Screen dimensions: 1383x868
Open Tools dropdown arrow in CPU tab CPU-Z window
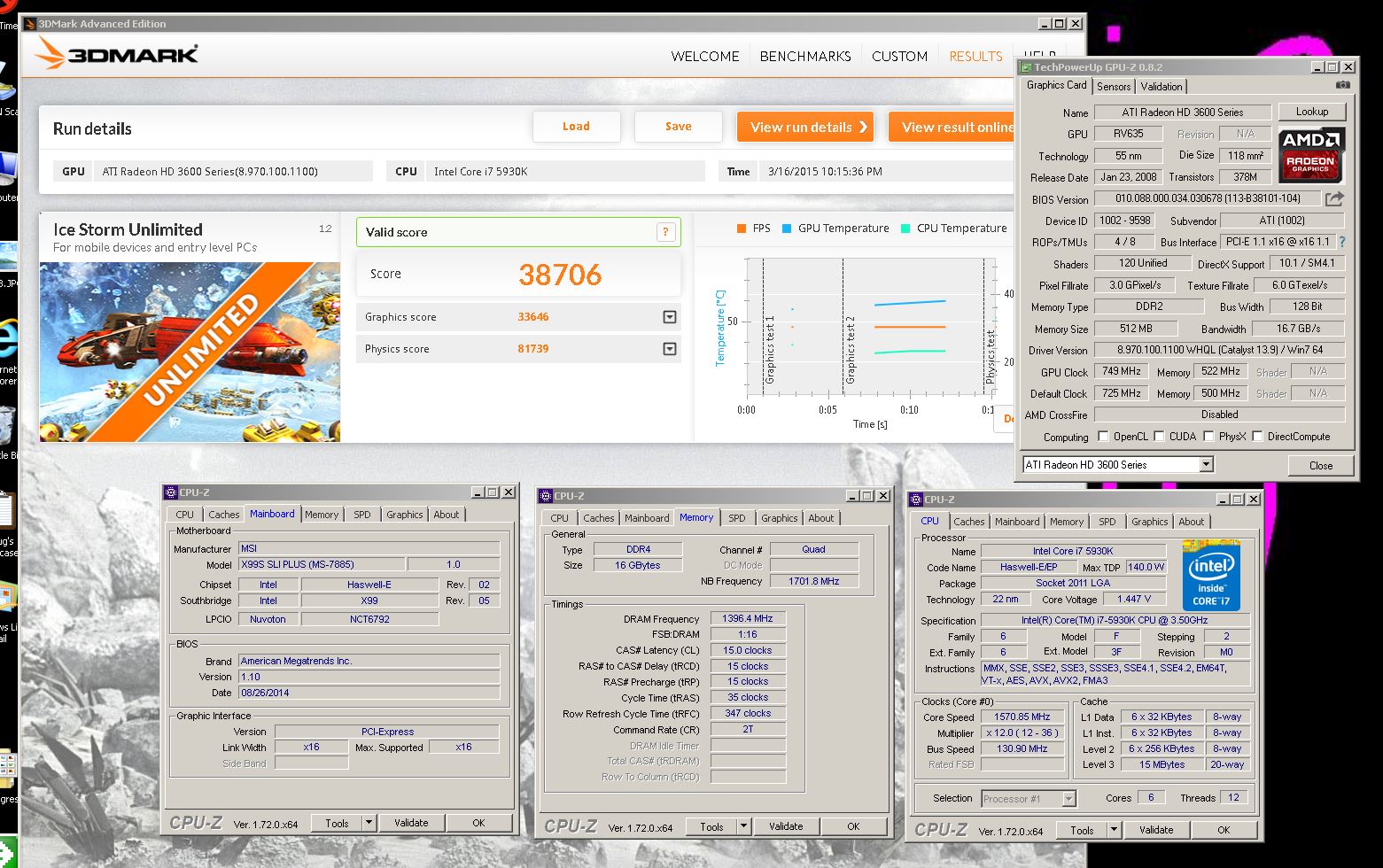pyautogui.click(x=1114, y=829)
